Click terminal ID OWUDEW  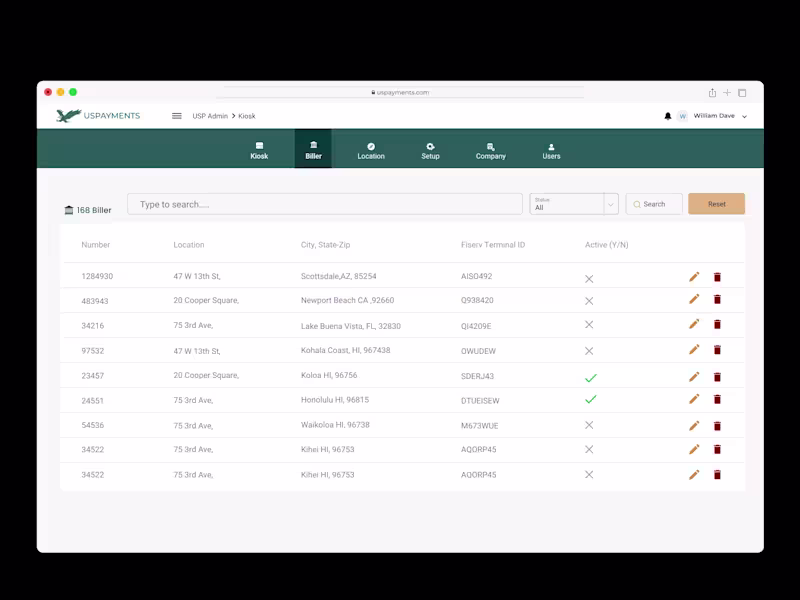[x=479, y=351]
